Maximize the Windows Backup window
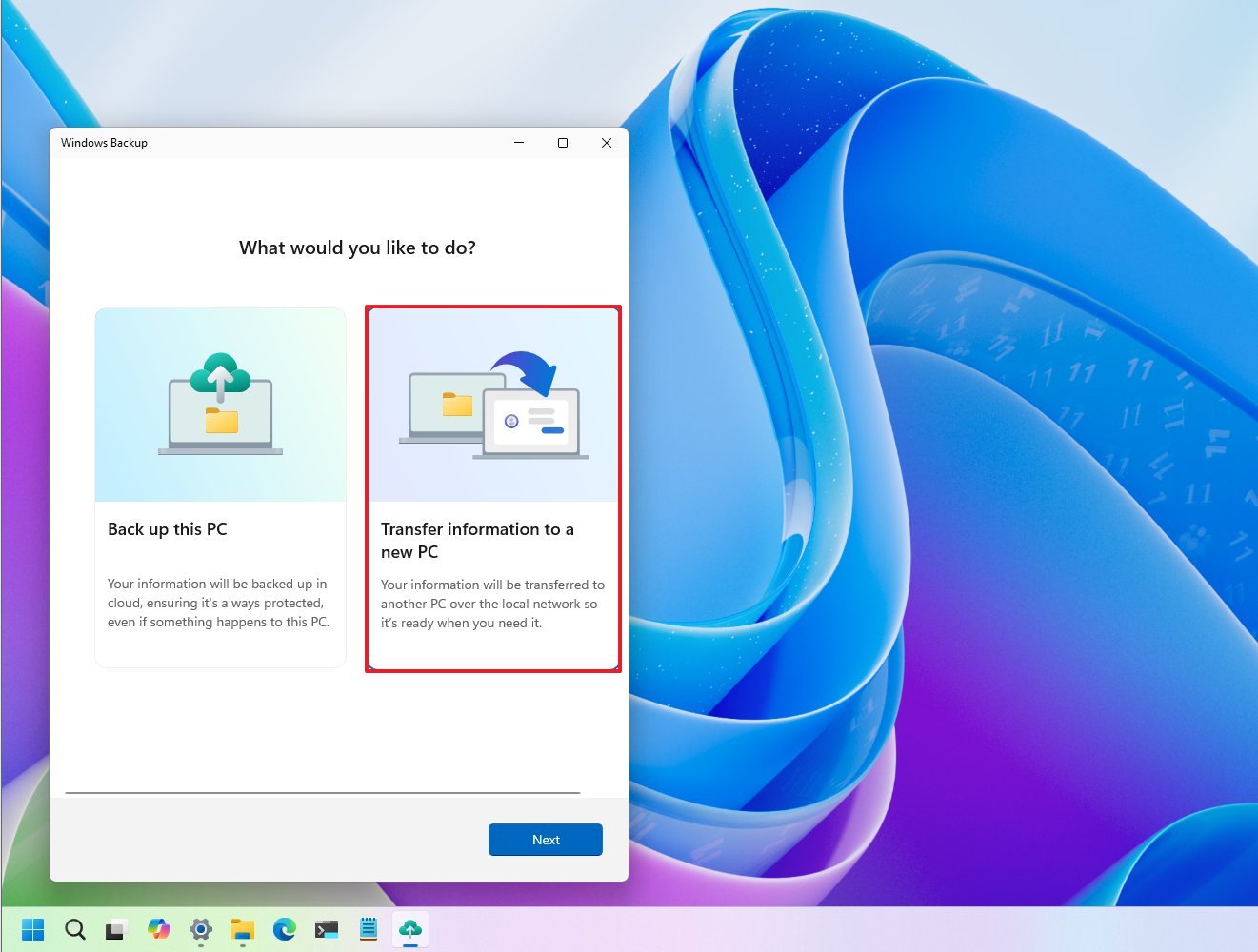The height and width of the screenshot is (952, 1258). click(x=563, y=143)
